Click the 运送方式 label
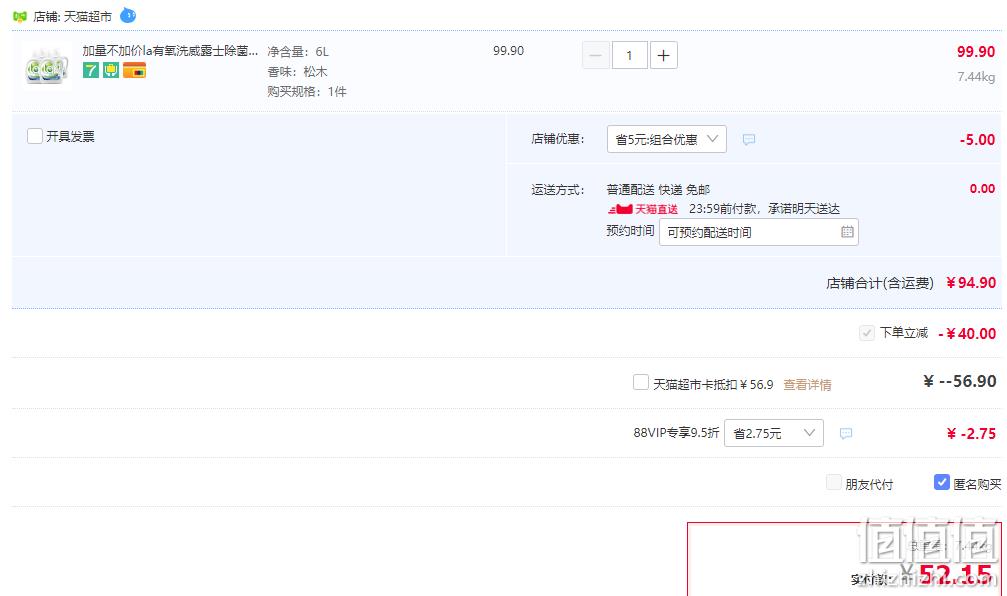This screenshot has width=1007, height=596. click(x=558, y=189)
